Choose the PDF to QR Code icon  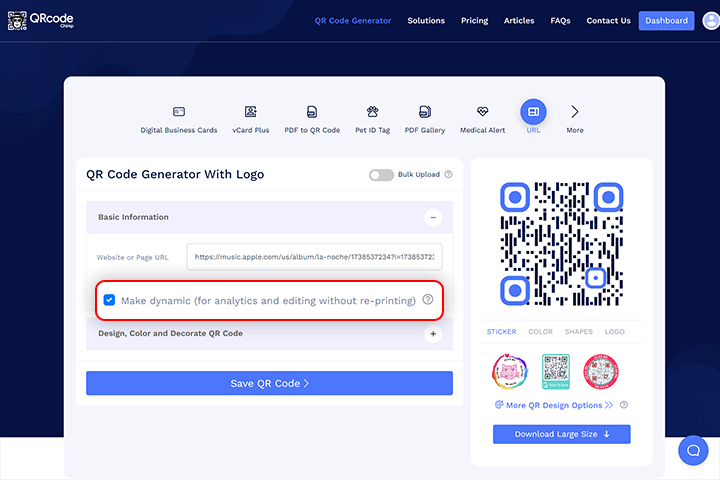tap(312, 112)
